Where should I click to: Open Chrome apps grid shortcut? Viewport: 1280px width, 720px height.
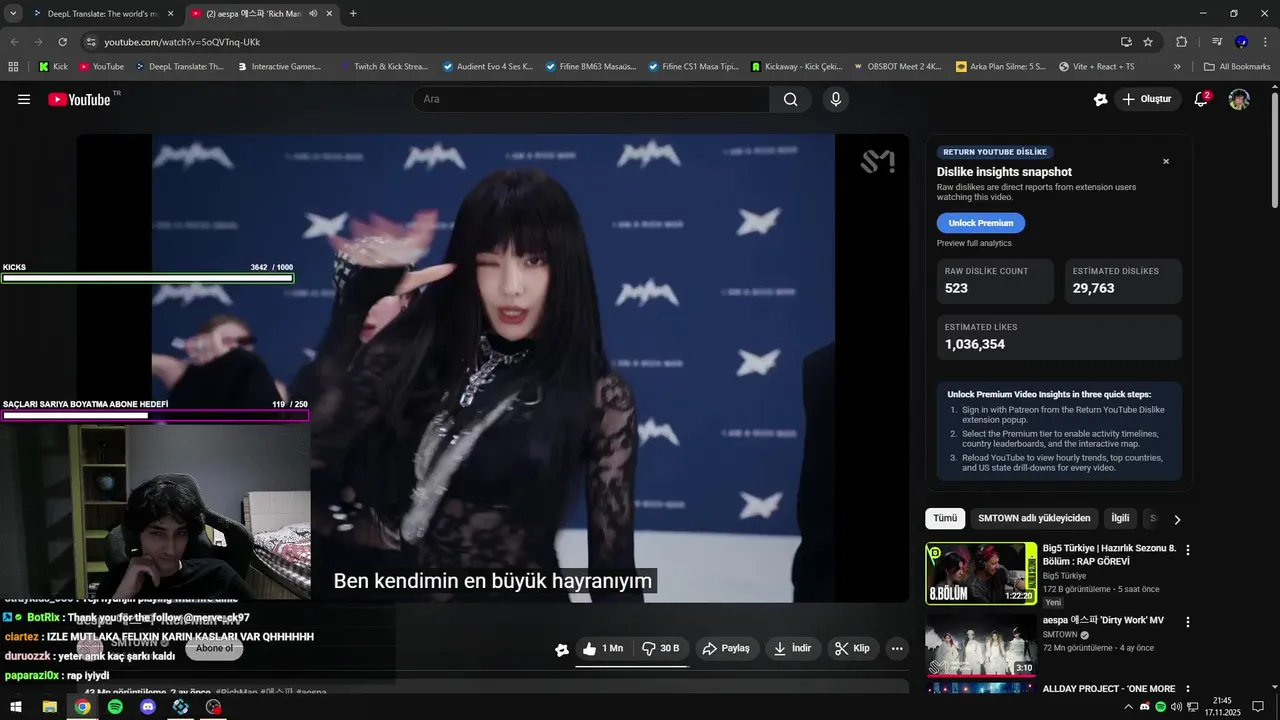coord(13,67)
